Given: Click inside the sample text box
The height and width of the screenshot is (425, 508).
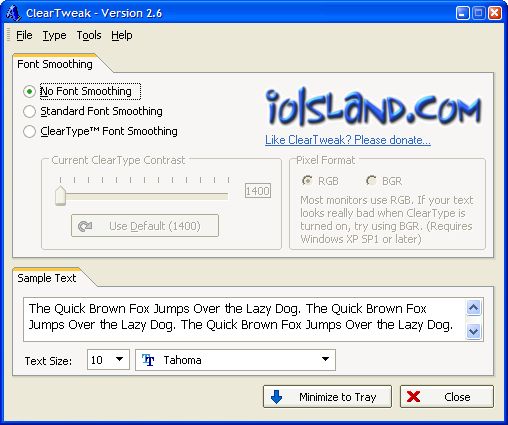Looking at the screenshot, I should 245,319.
